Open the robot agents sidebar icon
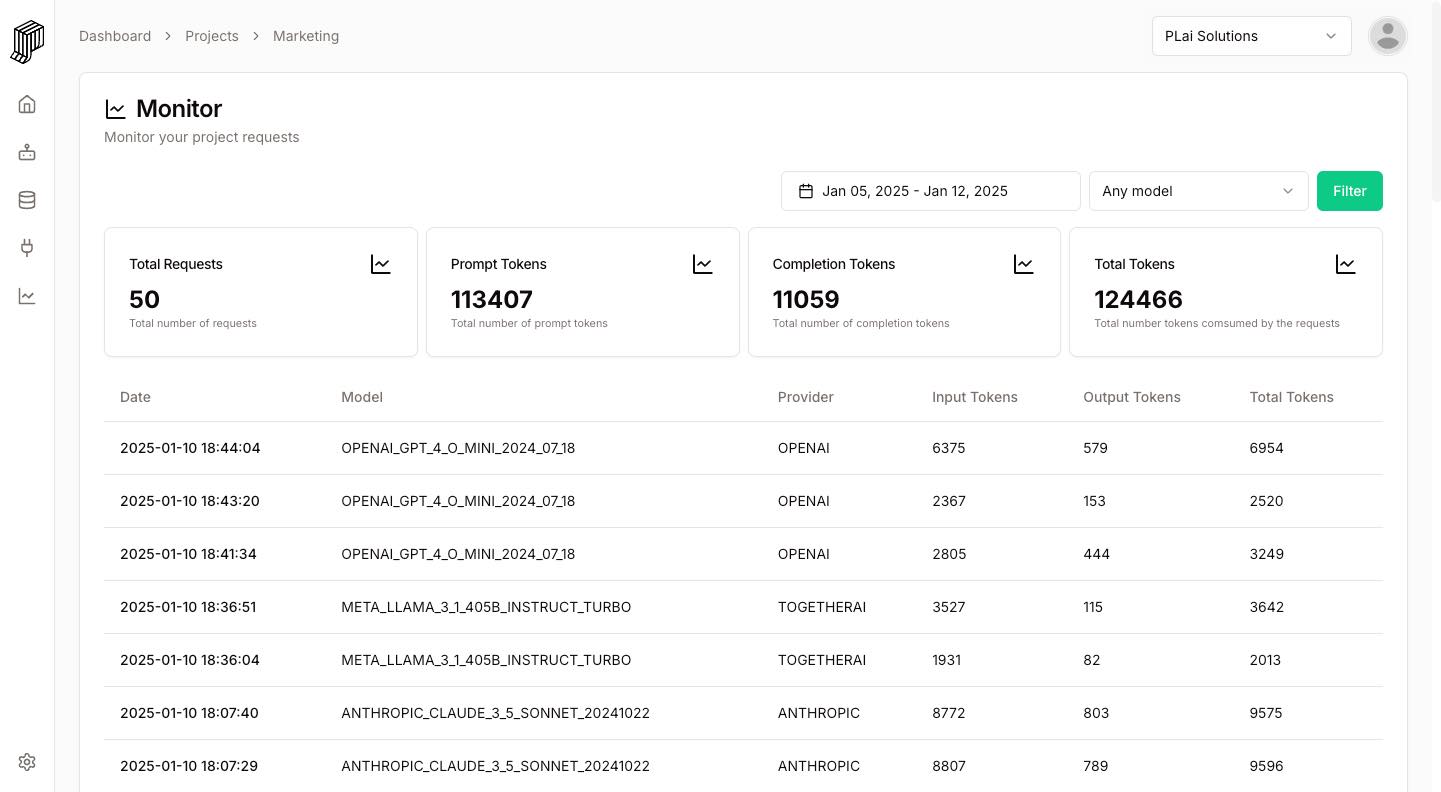 (x=27, y=152)
